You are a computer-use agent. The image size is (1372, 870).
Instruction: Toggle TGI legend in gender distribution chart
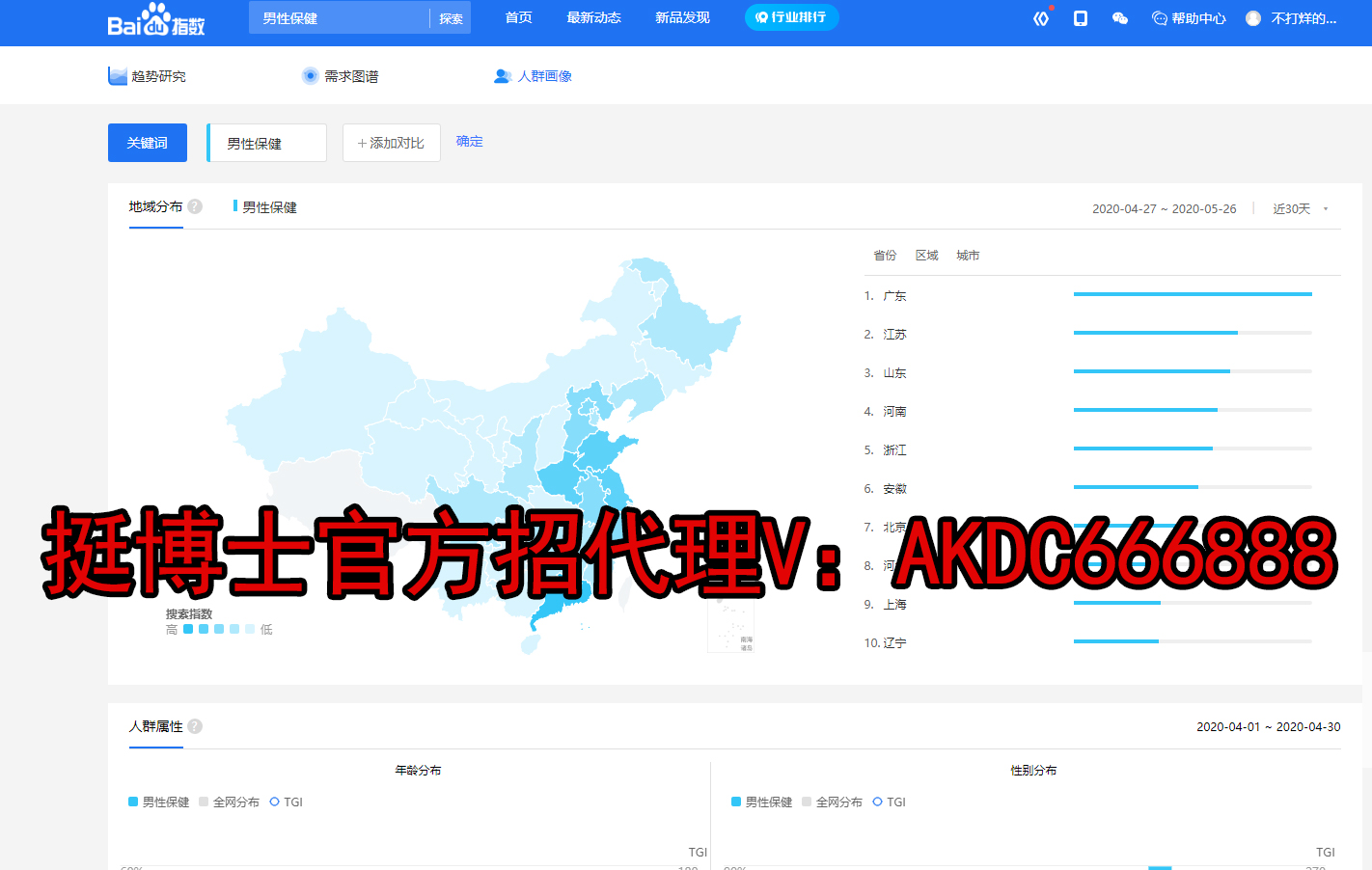pos(889,802)
